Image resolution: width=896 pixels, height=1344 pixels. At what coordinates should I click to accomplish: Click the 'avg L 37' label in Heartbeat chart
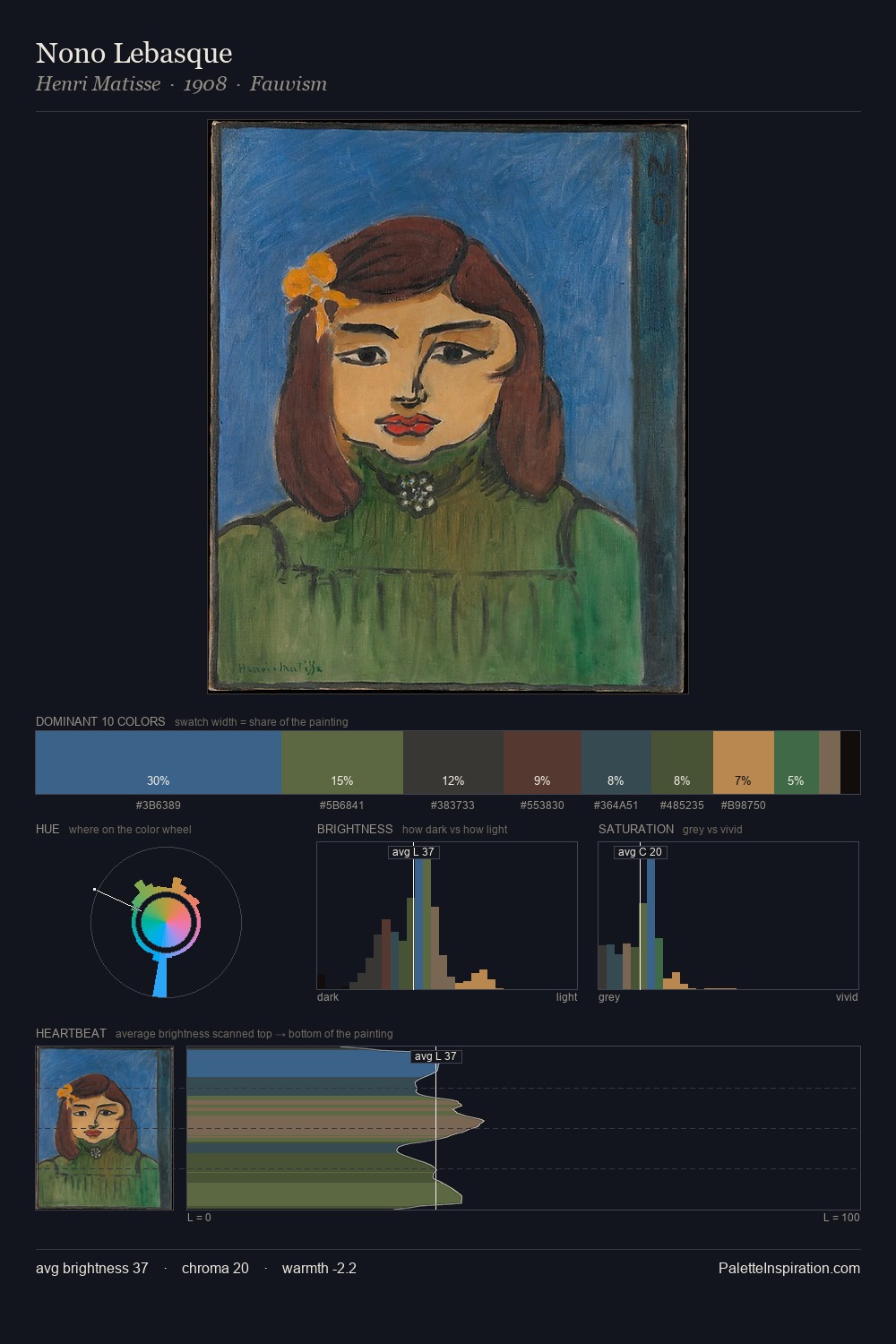point(436,1056)
